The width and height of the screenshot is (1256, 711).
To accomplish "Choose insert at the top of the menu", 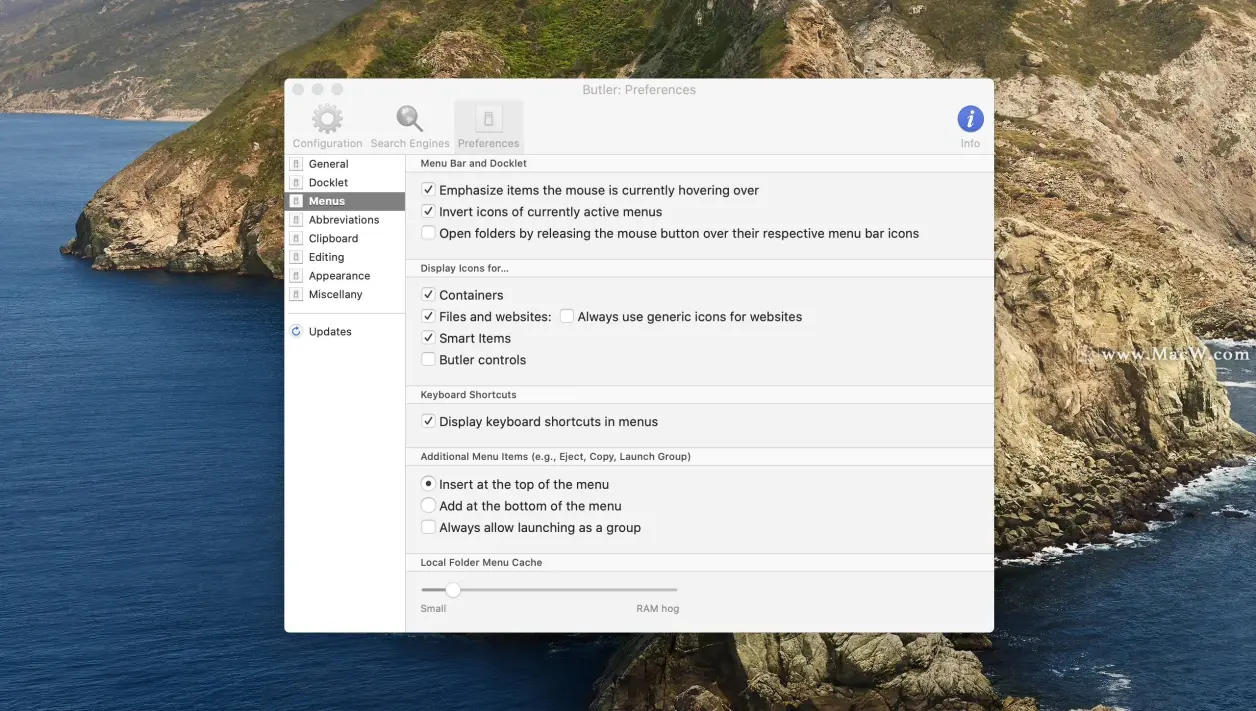I will [428, 483].
